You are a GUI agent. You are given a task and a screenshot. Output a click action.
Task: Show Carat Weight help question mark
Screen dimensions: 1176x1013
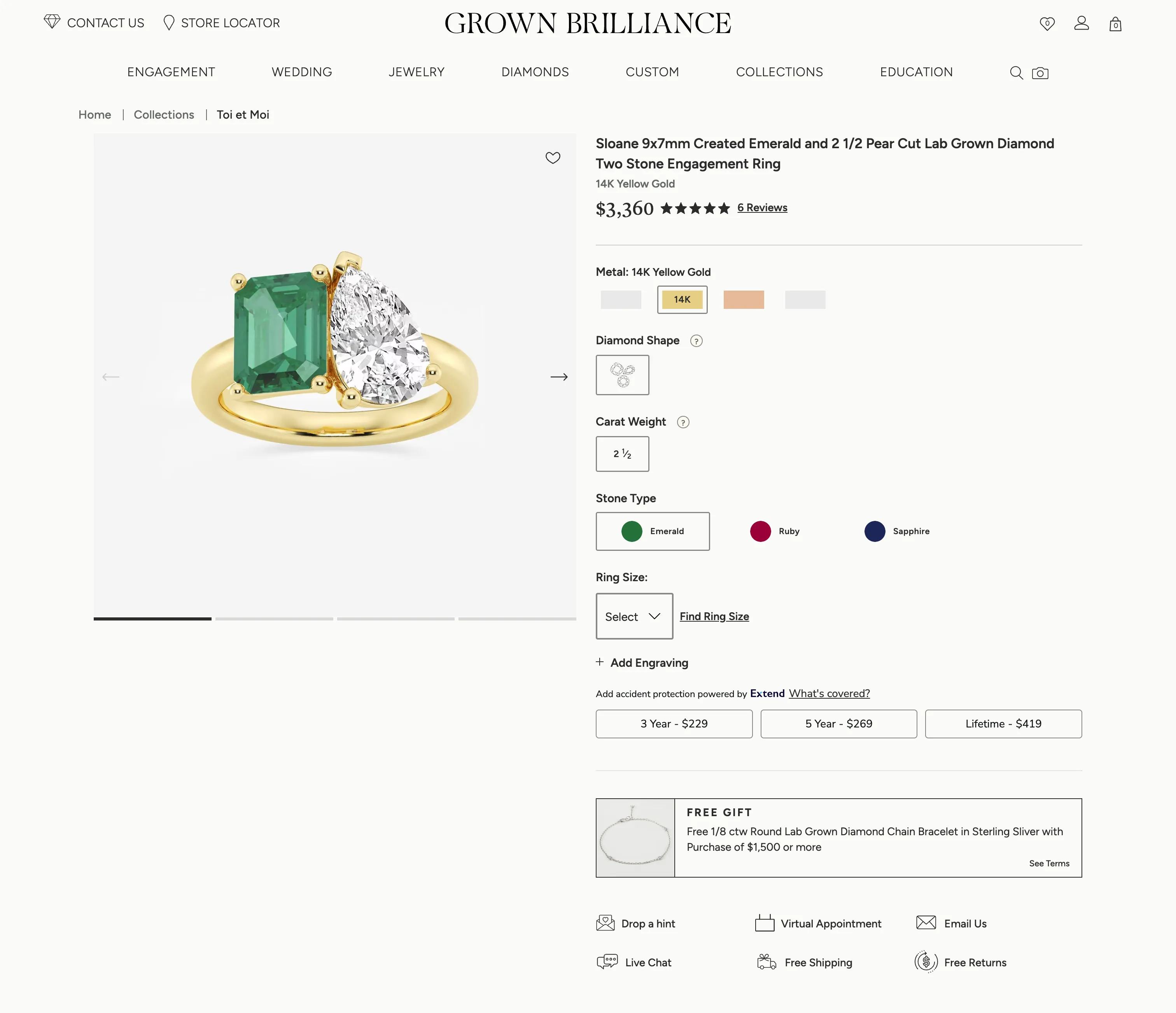click(x=683, y=422)
